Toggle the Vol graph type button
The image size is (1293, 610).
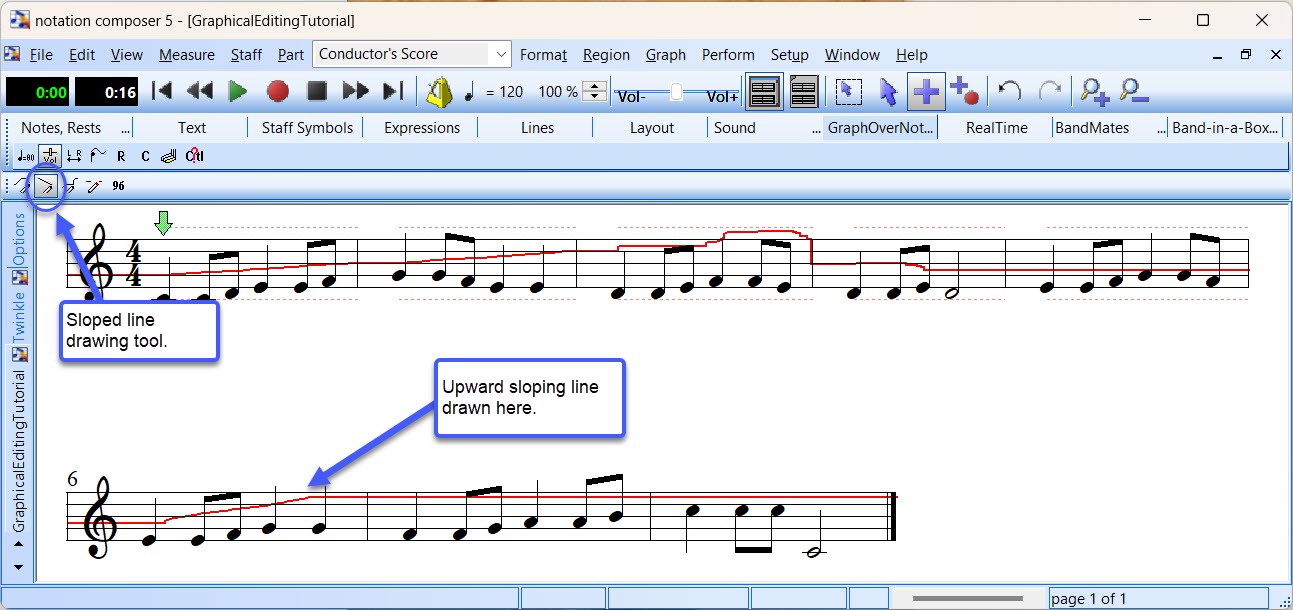point(49,155)
